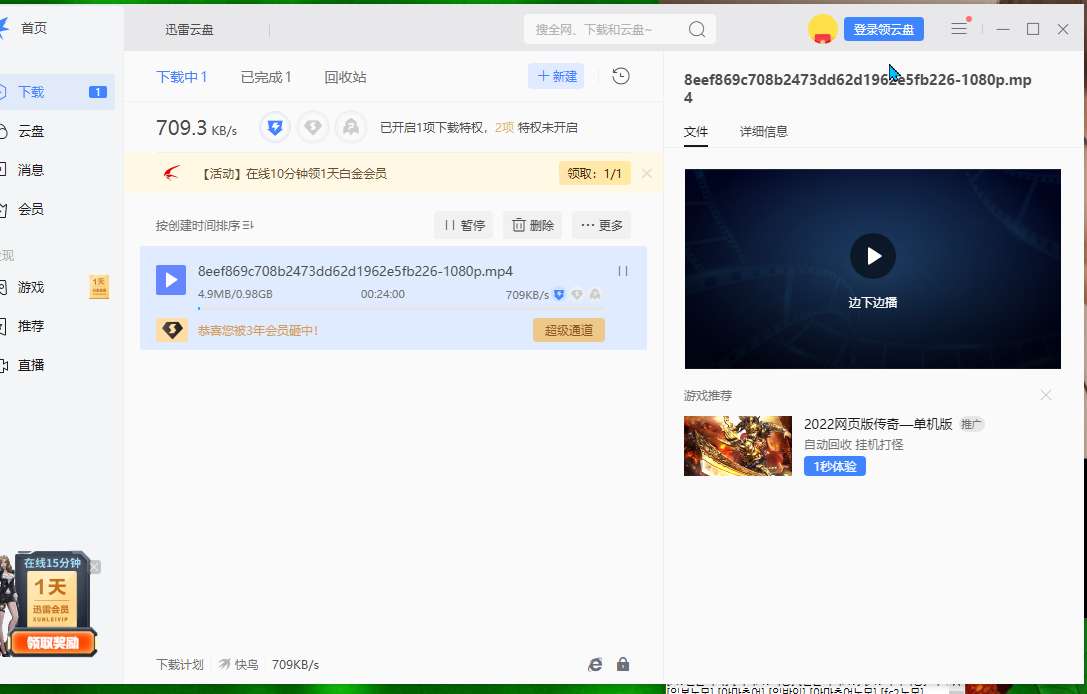Close the 游戏推荐 section

(x=1046, y=395)
